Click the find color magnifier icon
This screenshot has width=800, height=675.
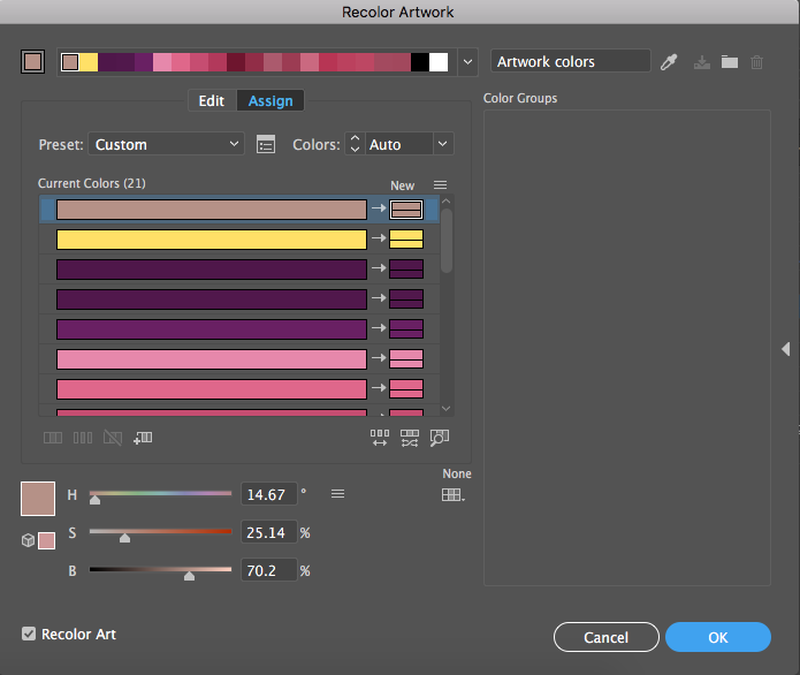coord(439,437)
